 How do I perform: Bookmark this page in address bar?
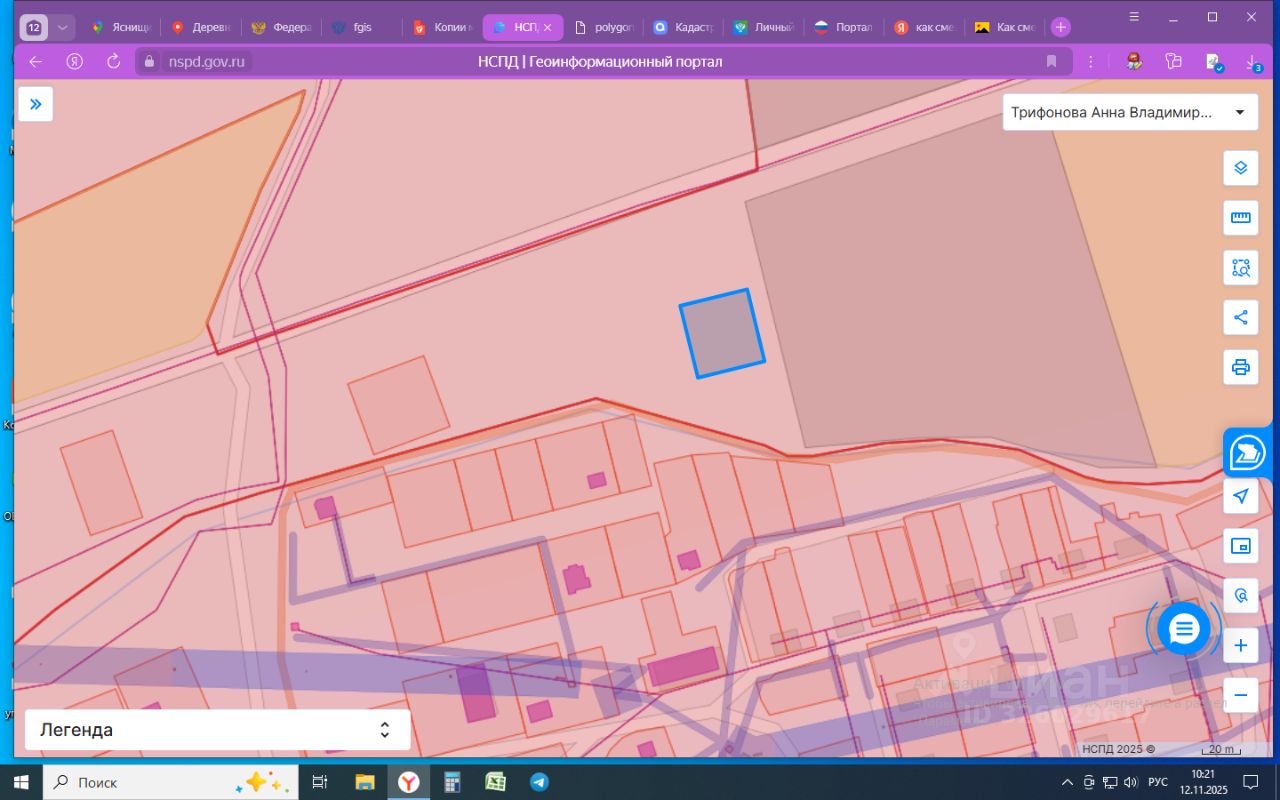tap(1051, 62)
